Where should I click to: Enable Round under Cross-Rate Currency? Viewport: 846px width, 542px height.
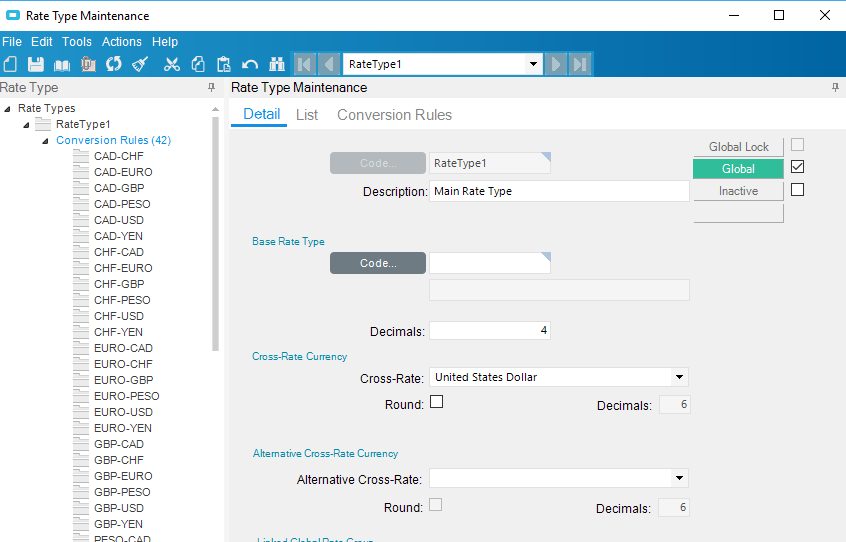[x=436, y=402]
